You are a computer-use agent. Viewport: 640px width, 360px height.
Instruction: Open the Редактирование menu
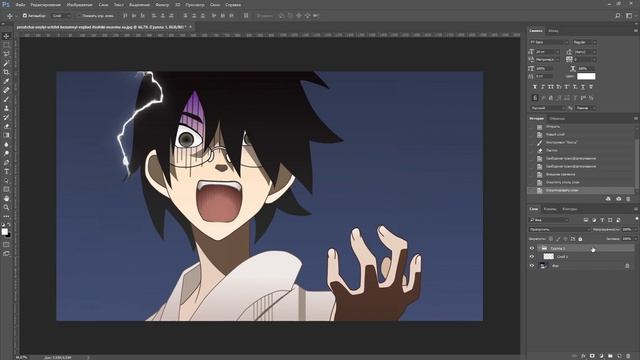pyautogui.click(x=46, y=5)
